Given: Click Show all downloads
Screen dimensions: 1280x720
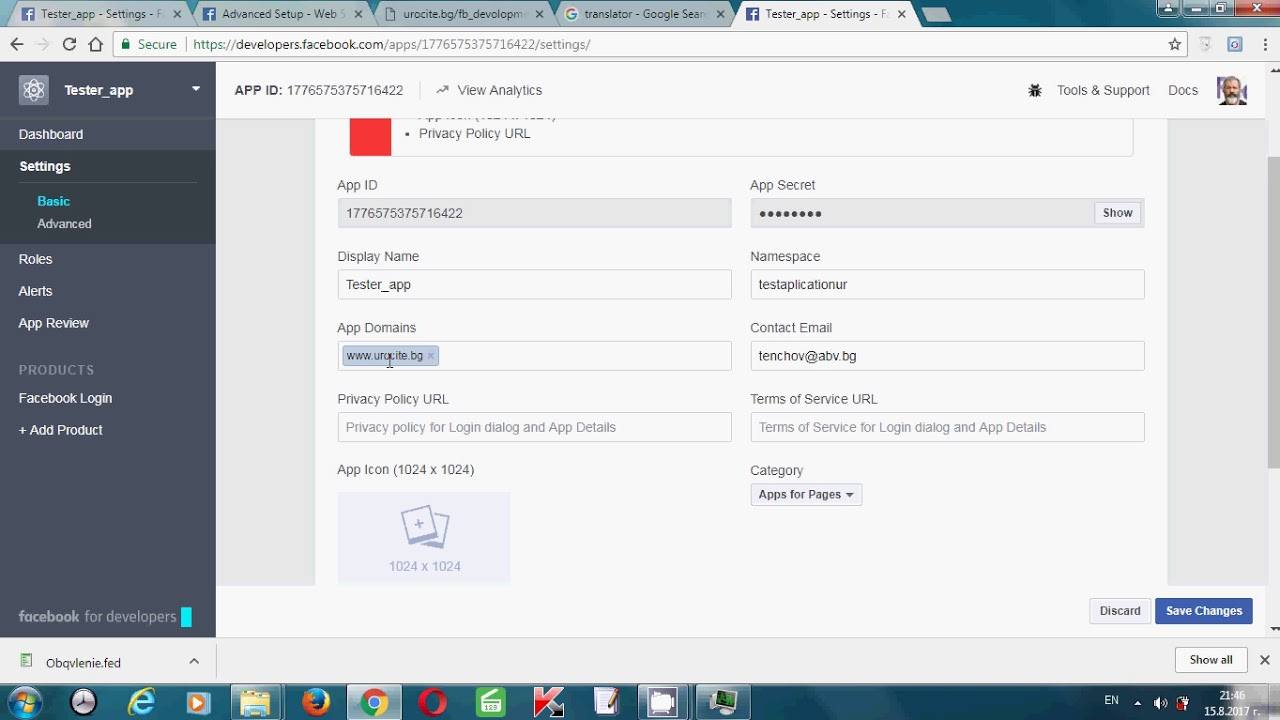Looking at the screenshot, I should (1211, 660).
